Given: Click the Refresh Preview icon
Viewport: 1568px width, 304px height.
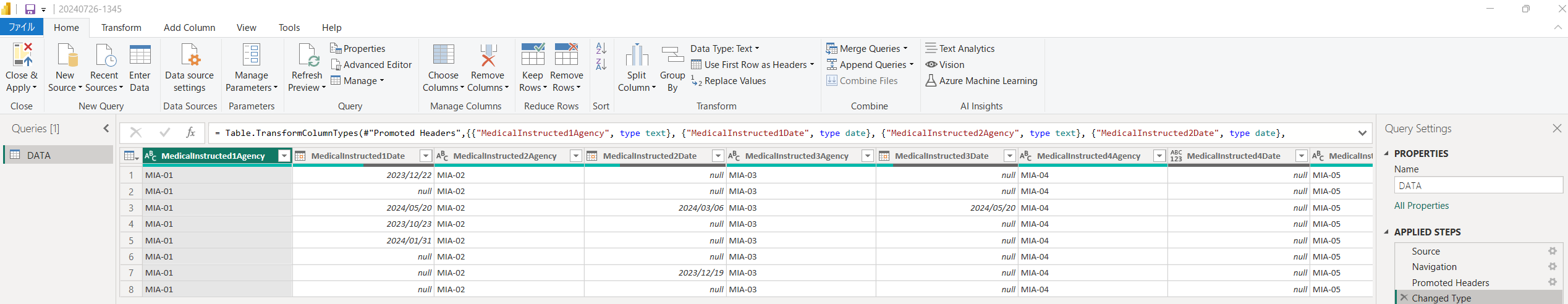Looking at the screenshot, I should pos(308,55).
